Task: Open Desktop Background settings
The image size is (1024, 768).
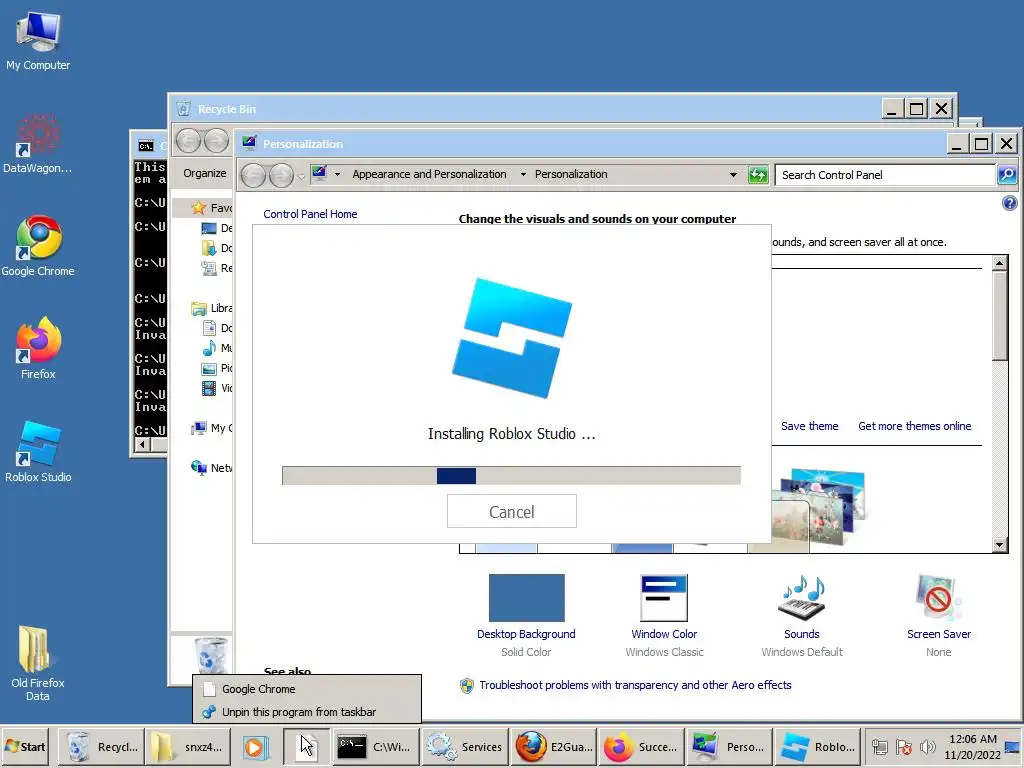Action: (x=526, y=616)
